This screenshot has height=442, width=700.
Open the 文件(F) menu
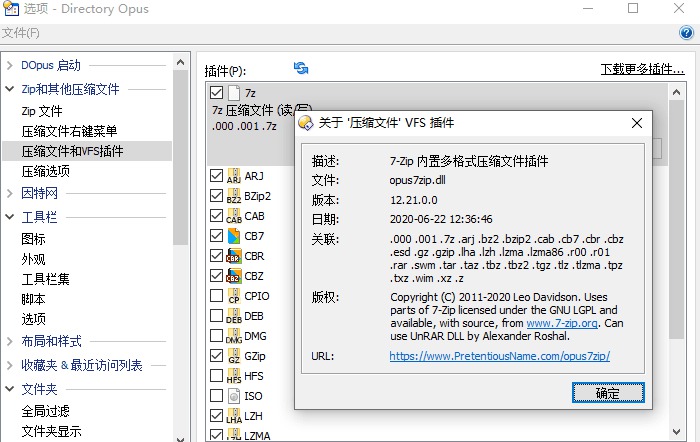click(x=21, y=33)
